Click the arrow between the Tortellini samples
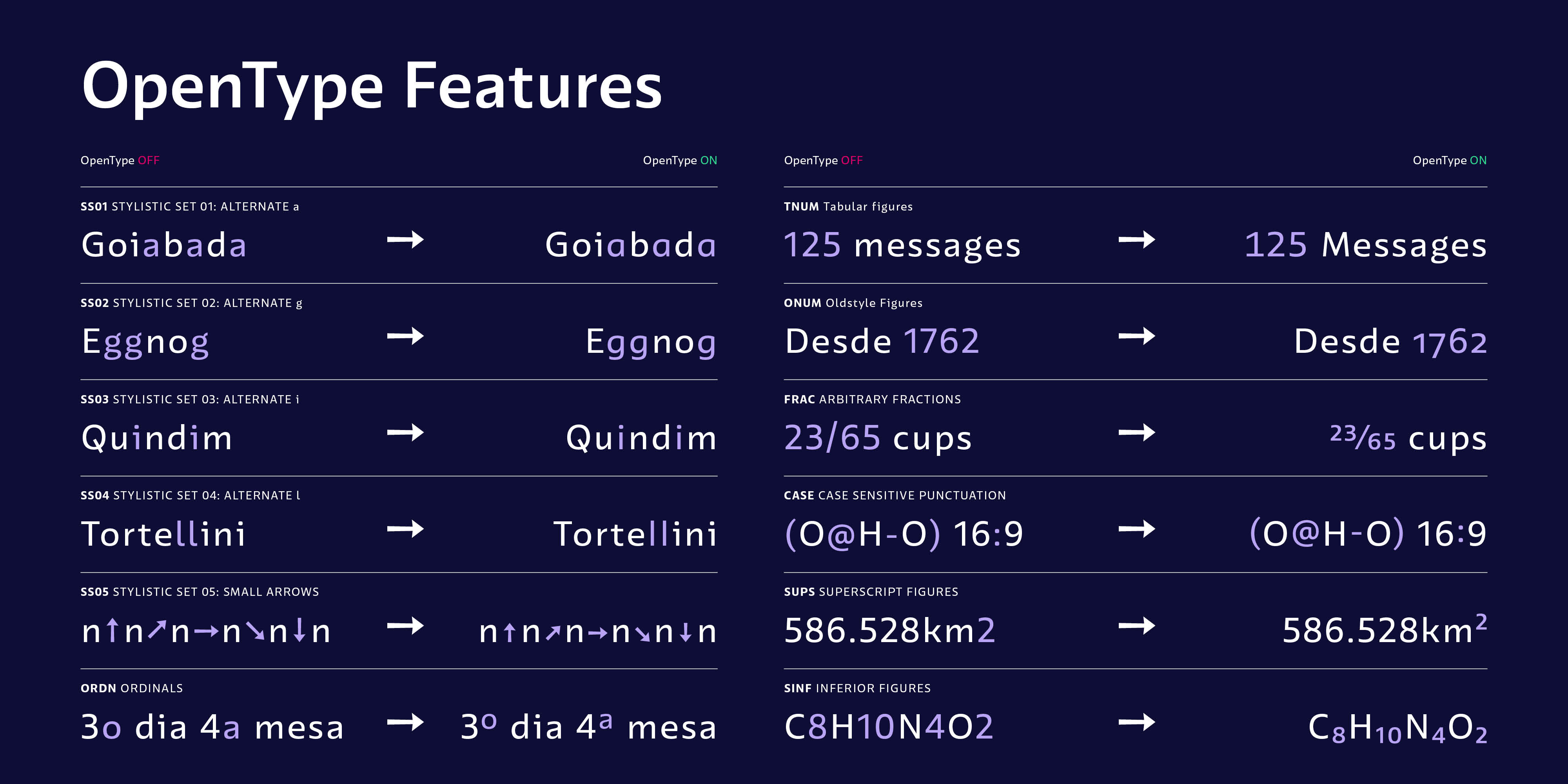 (405, 529)
